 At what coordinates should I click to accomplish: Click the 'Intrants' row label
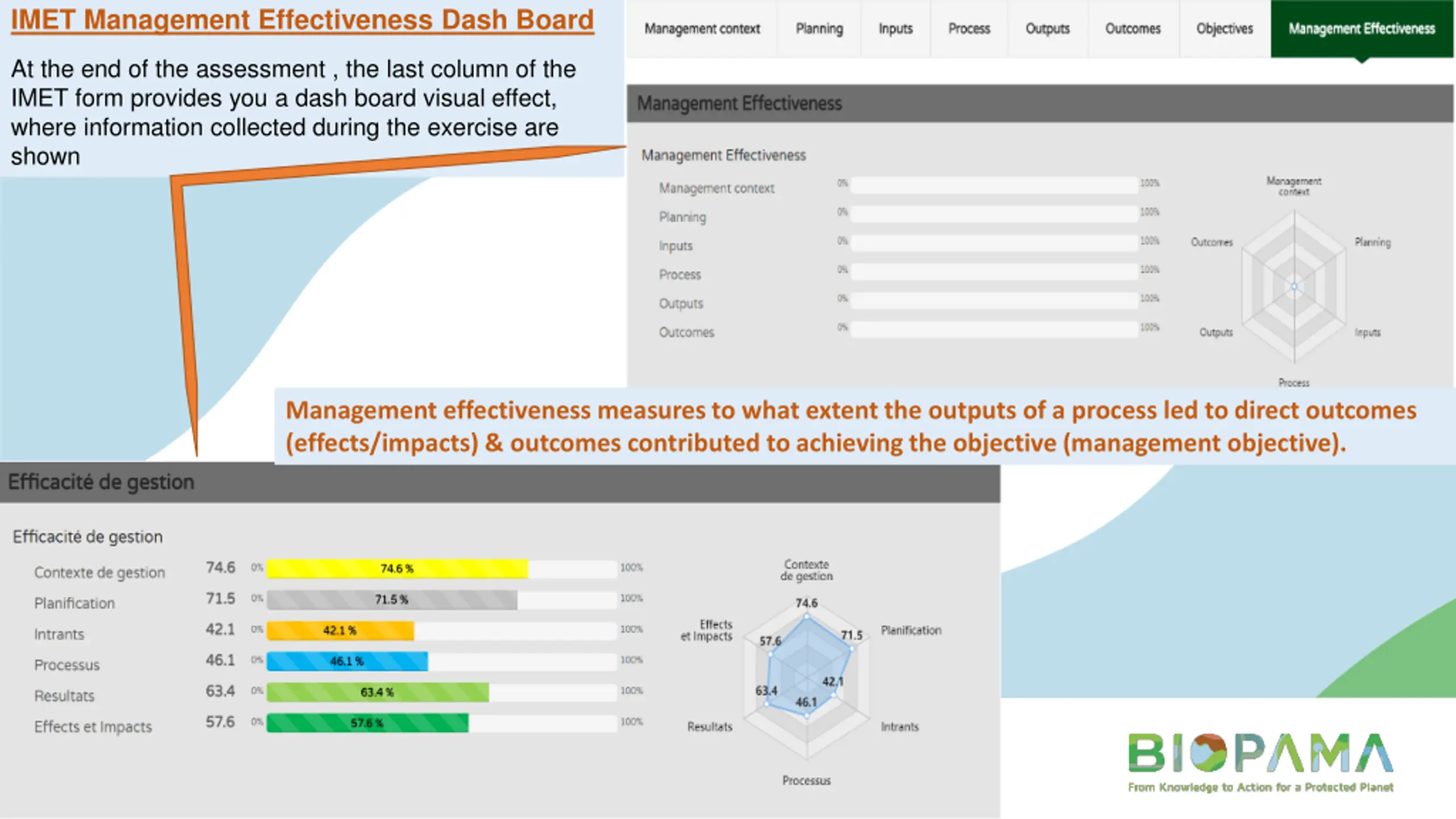tap(59, 634)
